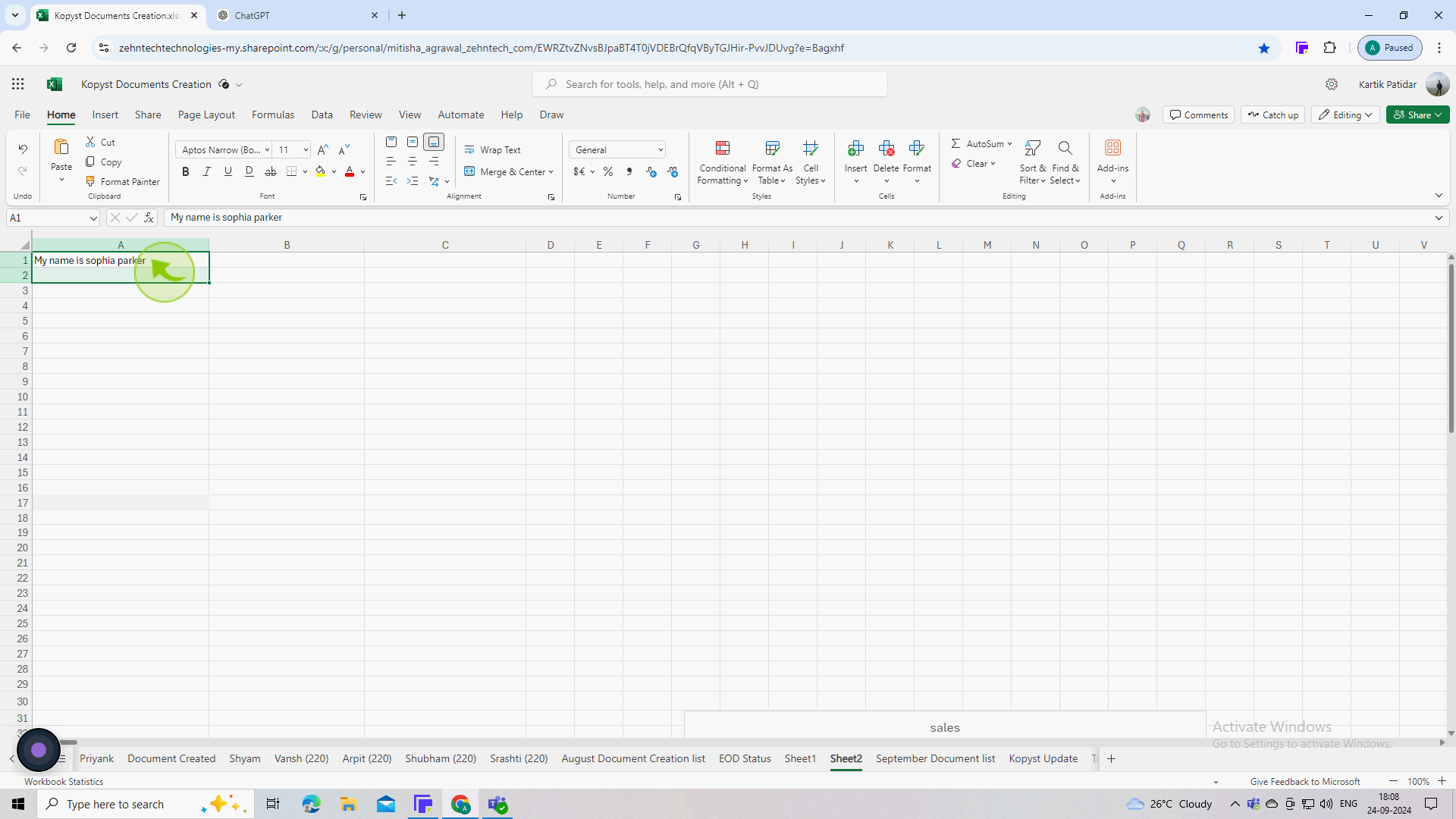The image size is (1456, 819).
Task: Click the Increase decimal places icon
Action: (673, 171)
